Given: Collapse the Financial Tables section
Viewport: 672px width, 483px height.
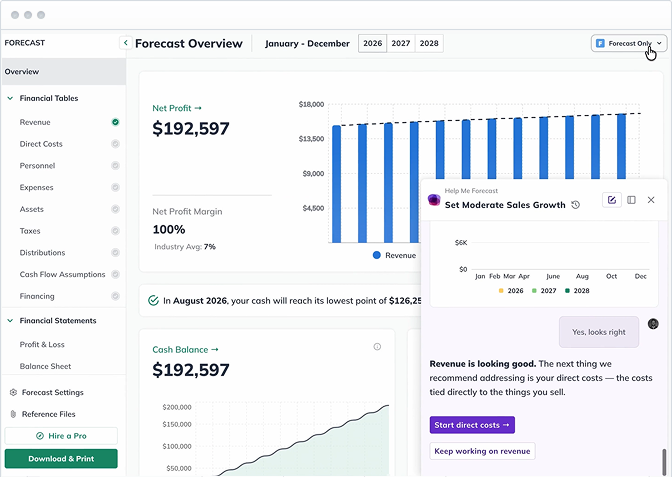Looking at the screenshot, I should pyautogui.click(x=10, y=98).
